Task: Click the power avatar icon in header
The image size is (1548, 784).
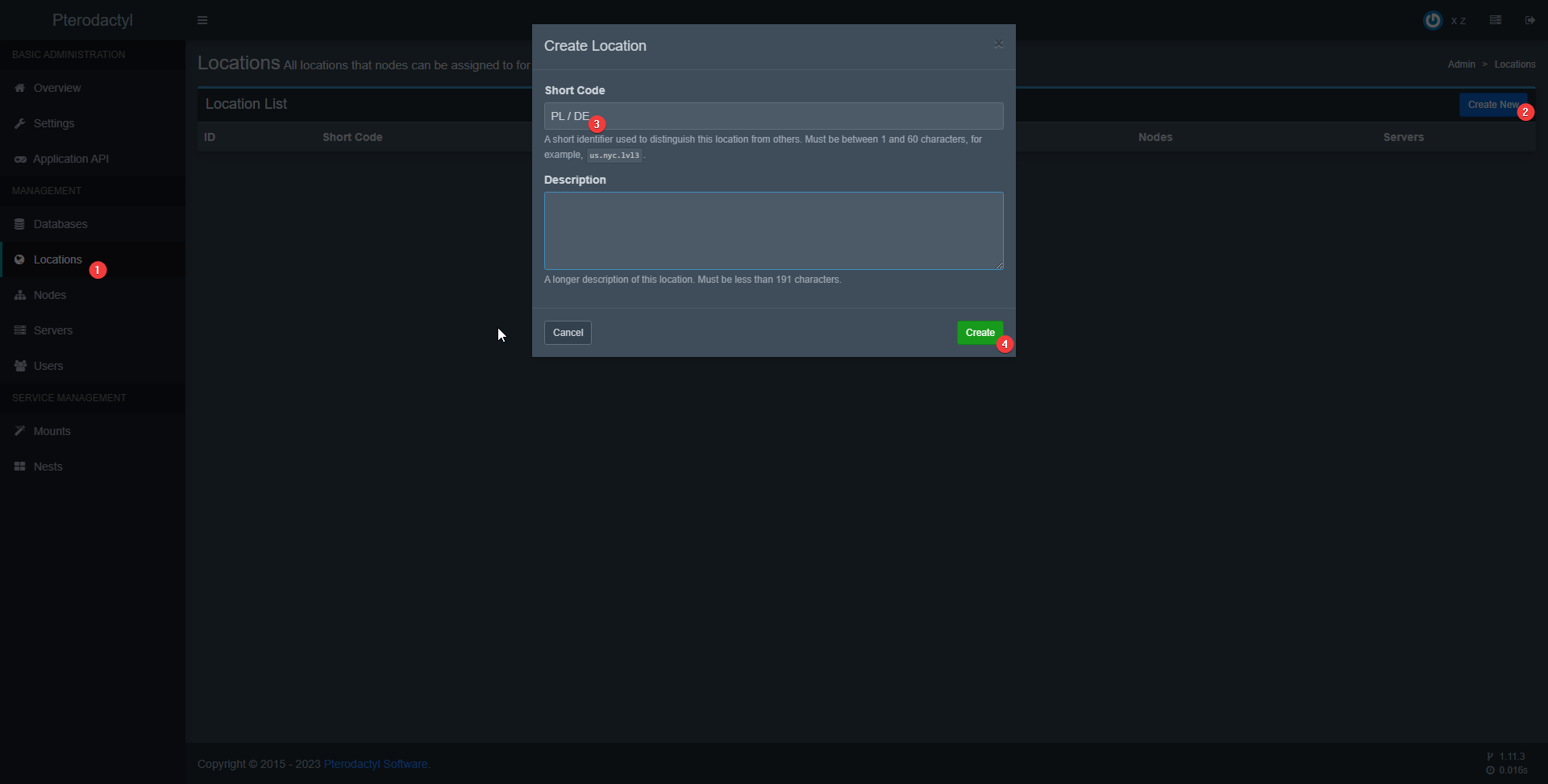Action: pos(1432,20)
